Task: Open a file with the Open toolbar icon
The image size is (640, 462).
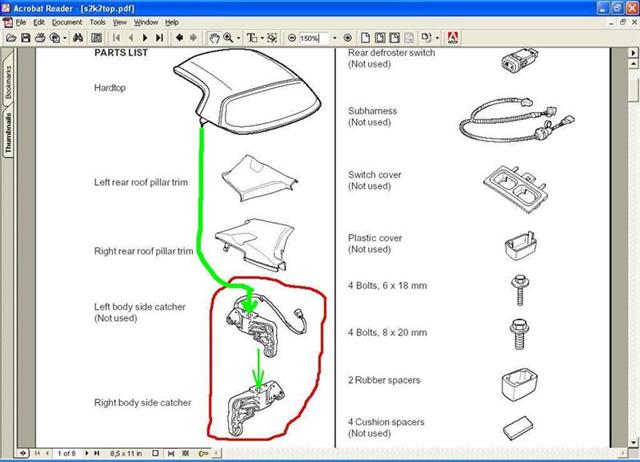Action: click(x=11, y=38)
